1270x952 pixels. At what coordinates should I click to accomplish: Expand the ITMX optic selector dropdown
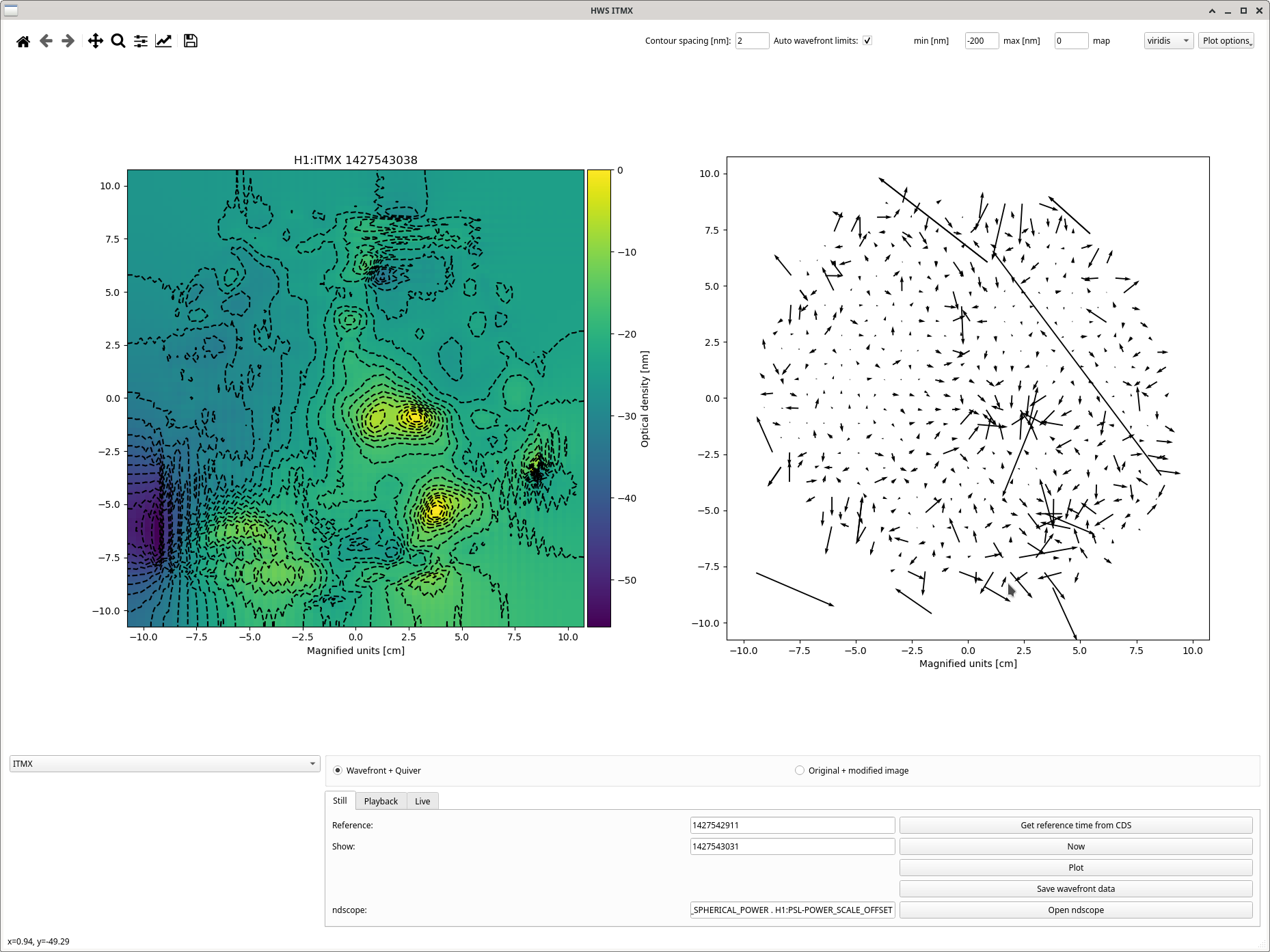point(165,763)
